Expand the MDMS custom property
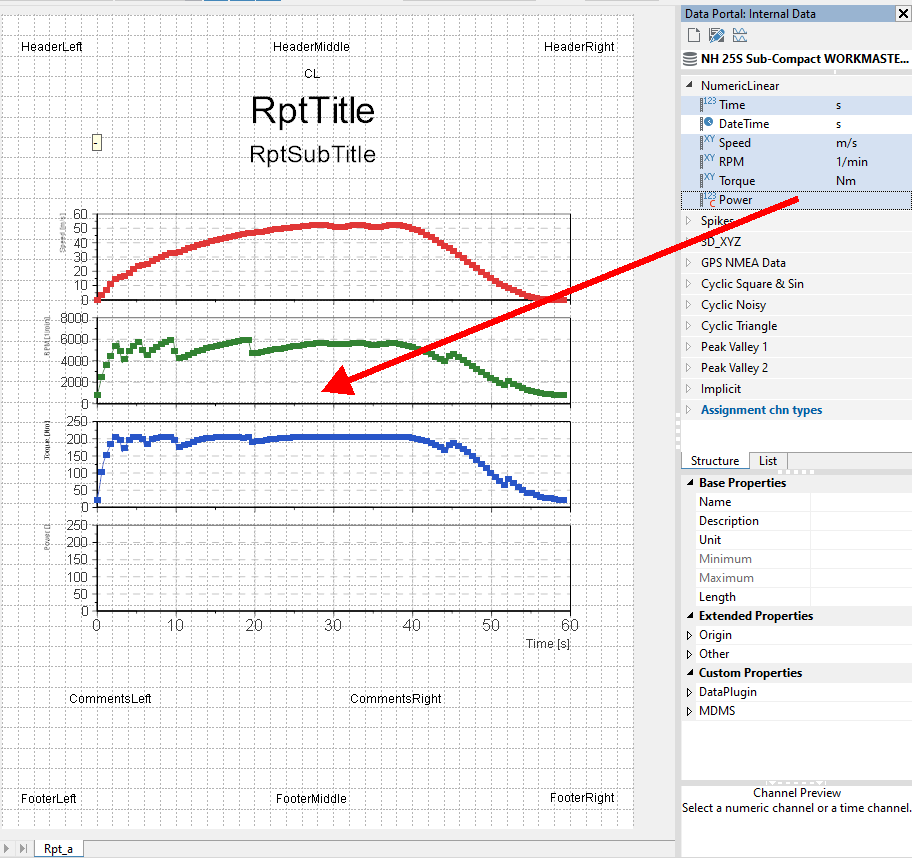This screenshot has width=912, height=858. (689, 712)
